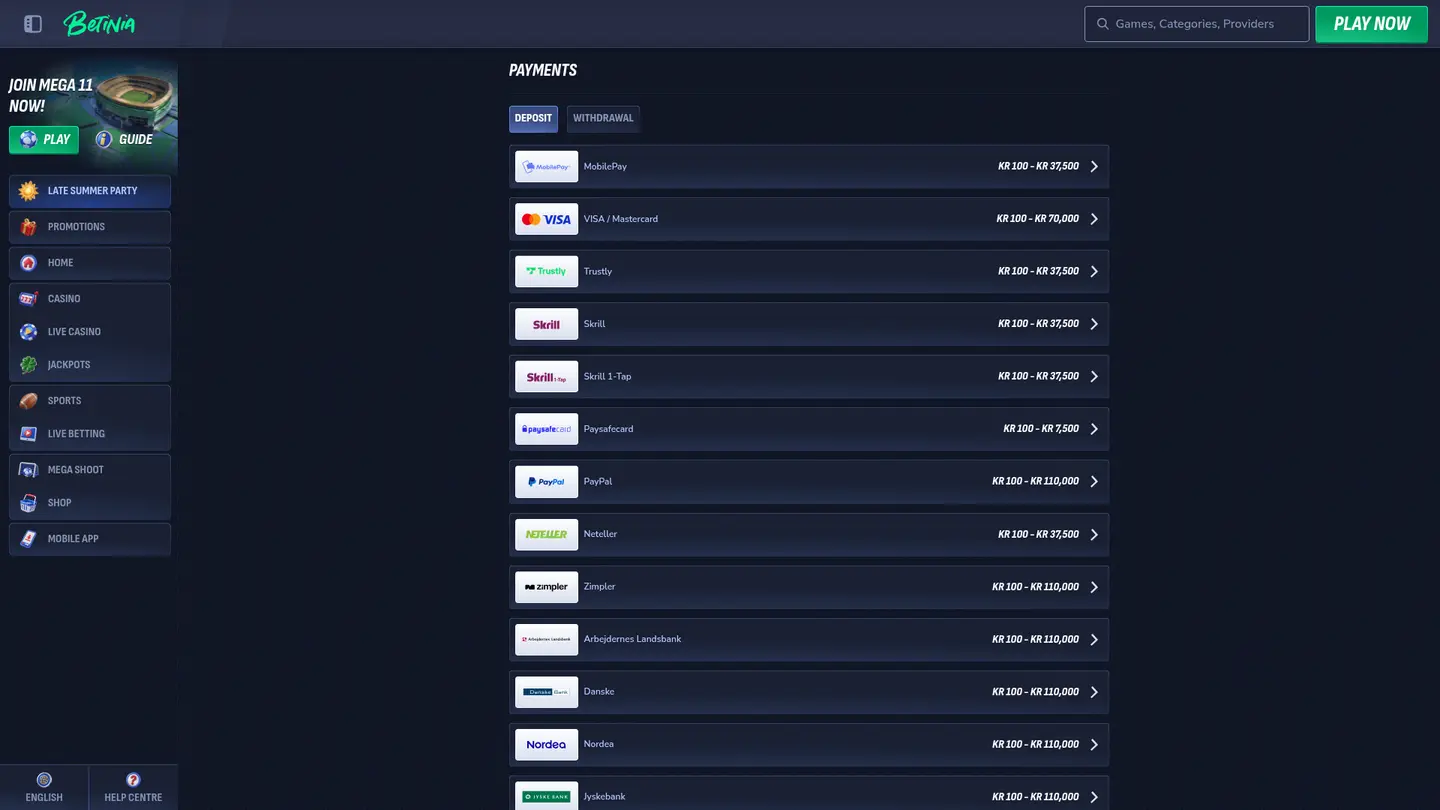Click the Promotions gift icon
This screenshot has width=1440, height=810.
coord(28,227)
